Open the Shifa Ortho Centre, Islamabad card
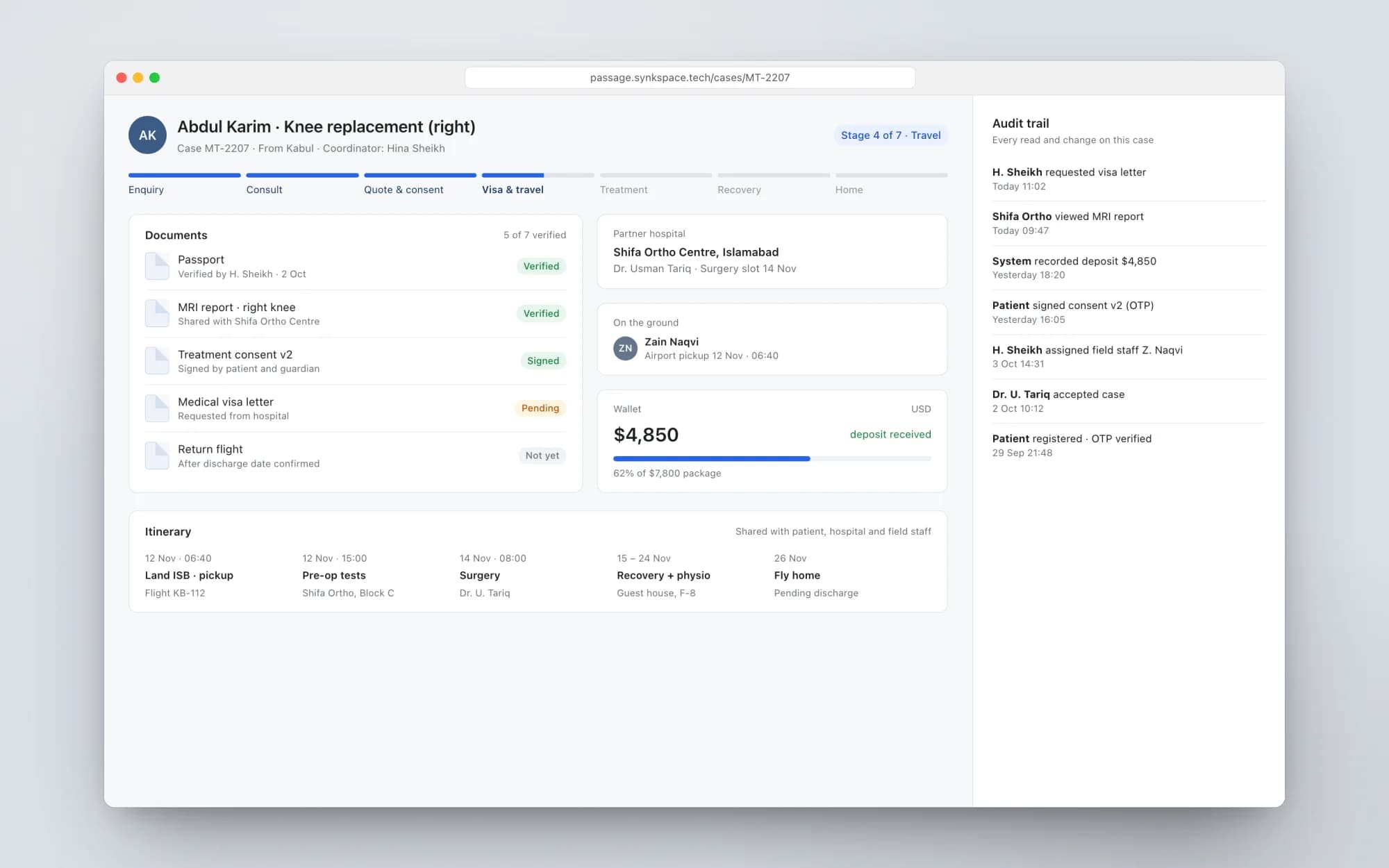 (772, 251)
